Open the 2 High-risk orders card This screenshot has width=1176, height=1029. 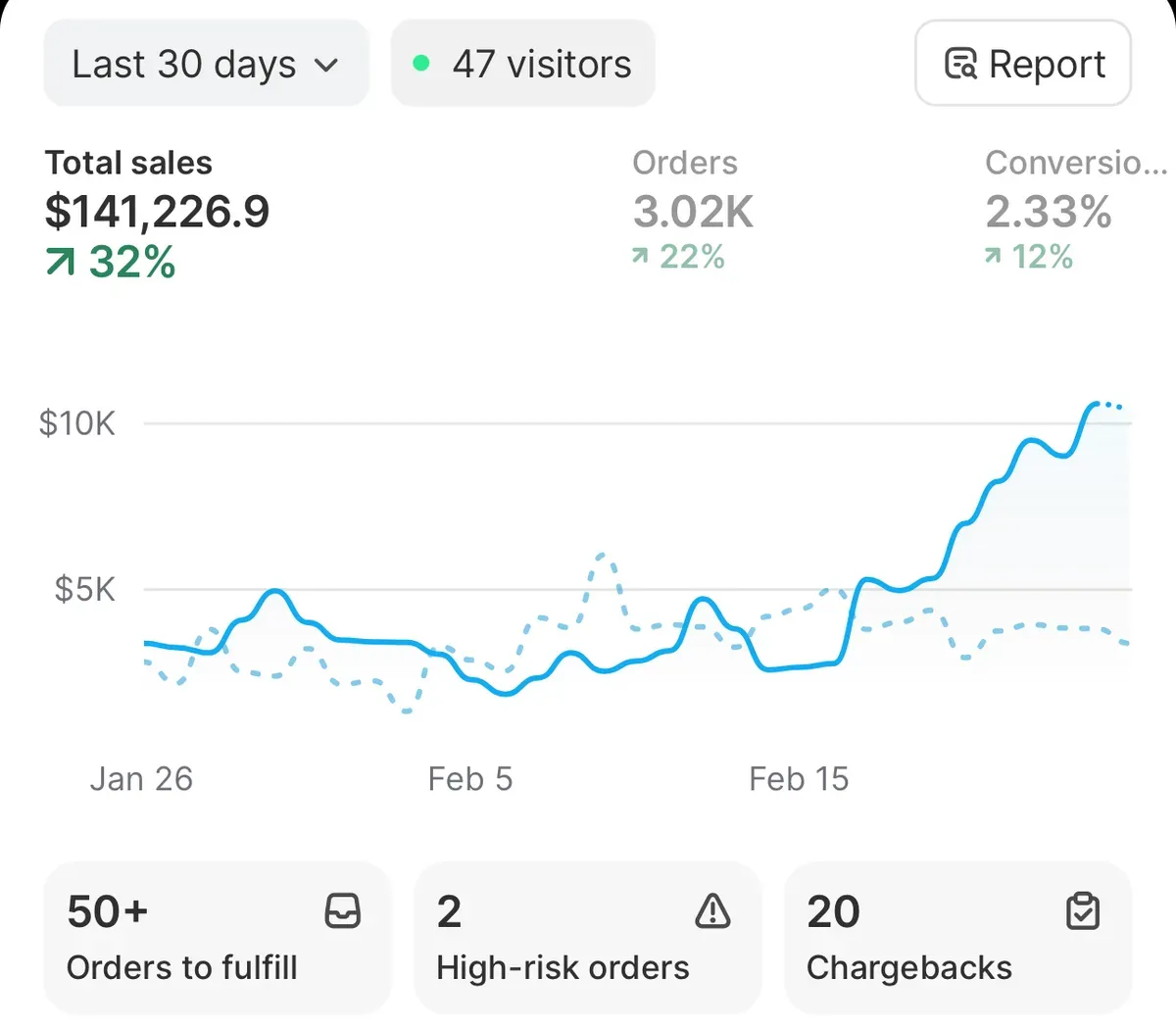tap(587, 938)
